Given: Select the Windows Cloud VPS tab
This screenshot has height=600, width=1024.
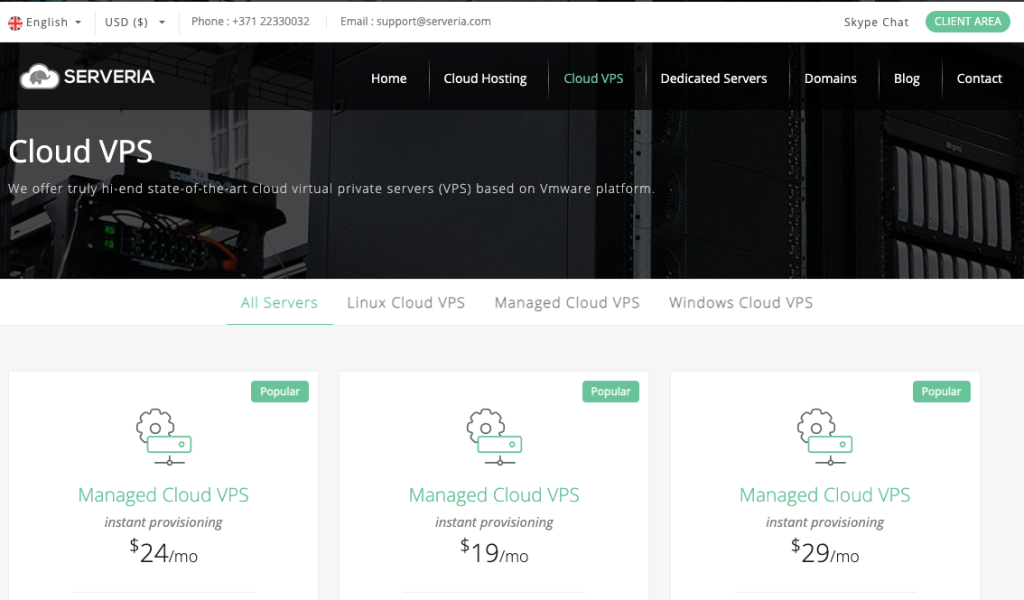Looking at the screenshot, I should click(x=740, y=303).
